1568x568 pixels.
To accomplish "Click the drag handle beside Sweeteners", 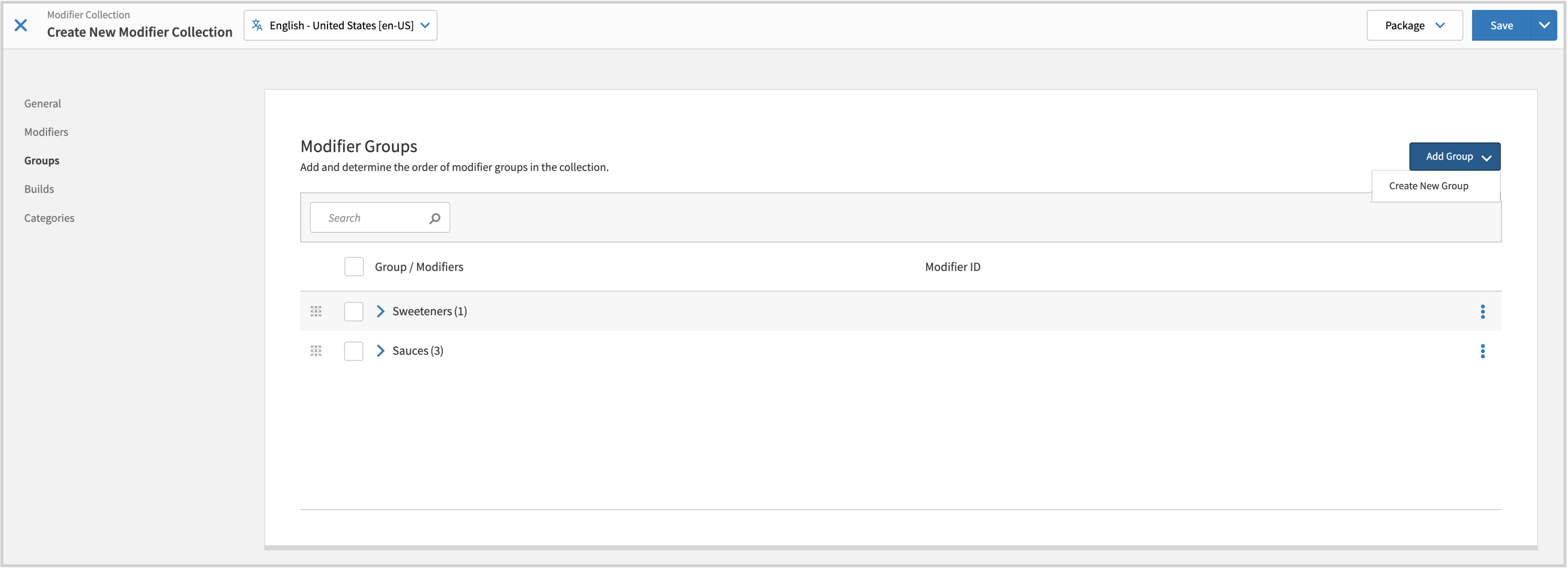I will [316, 311].
